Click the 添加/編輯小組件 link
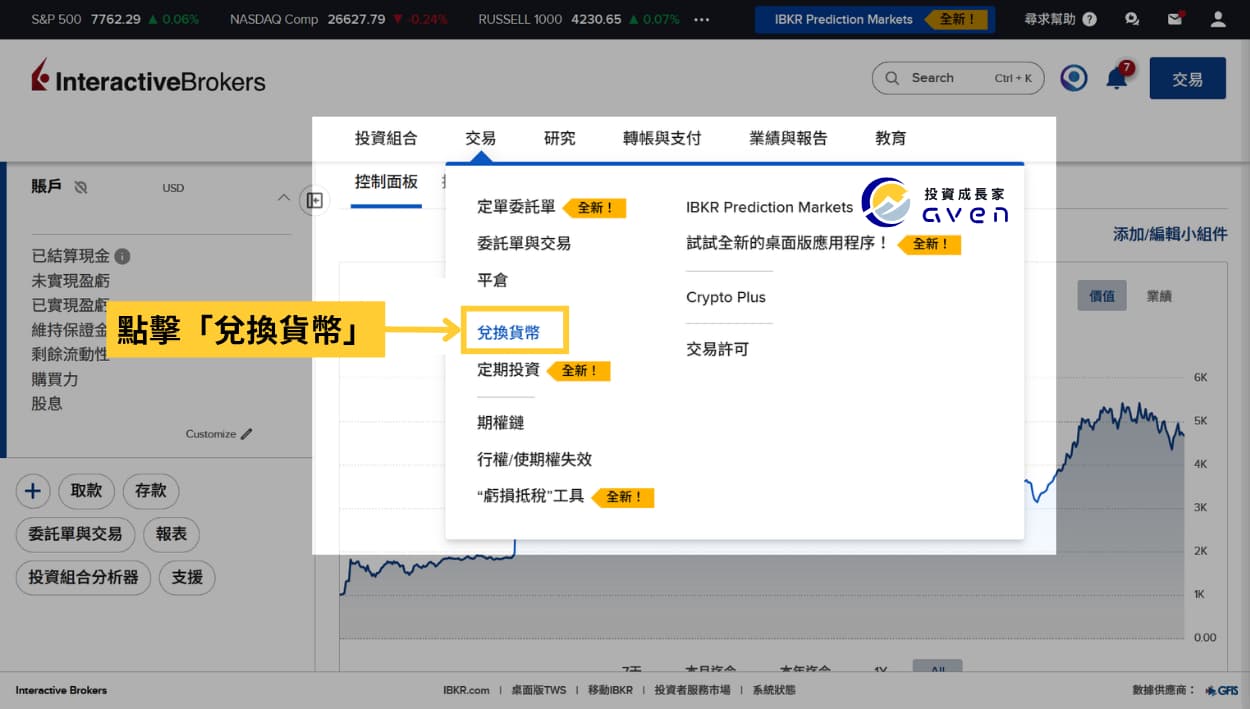 [1170, 234]
